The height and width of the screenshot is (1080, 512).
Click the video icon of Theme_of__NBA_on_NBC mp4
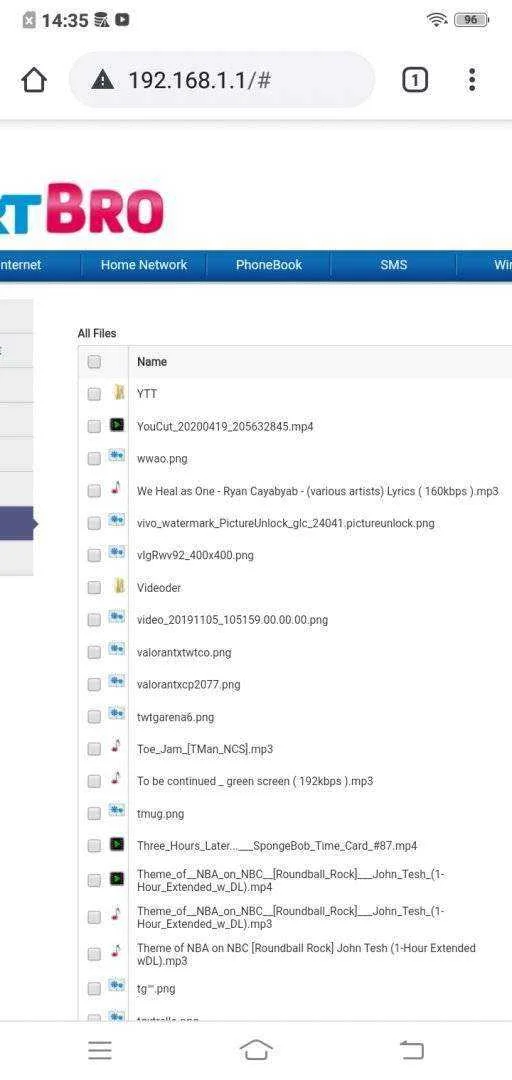click(x=117, y=878)
